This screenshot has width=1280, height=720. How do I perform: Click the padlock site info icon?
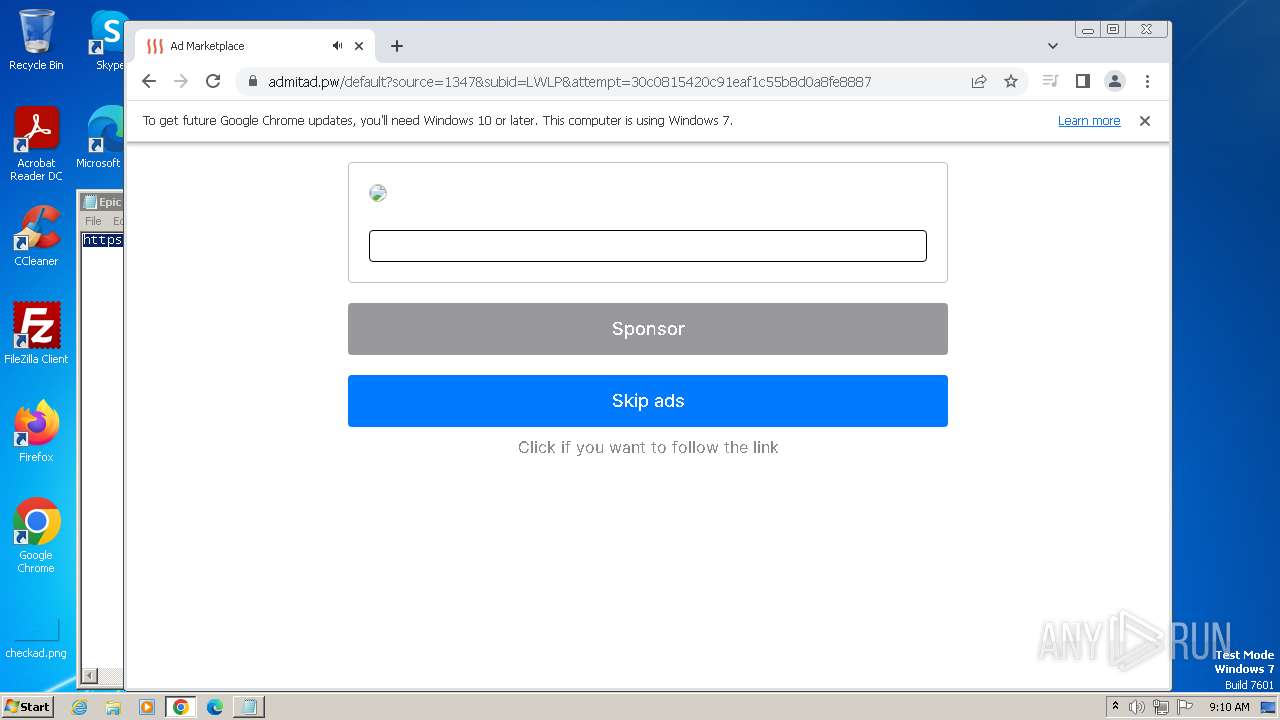253,82
